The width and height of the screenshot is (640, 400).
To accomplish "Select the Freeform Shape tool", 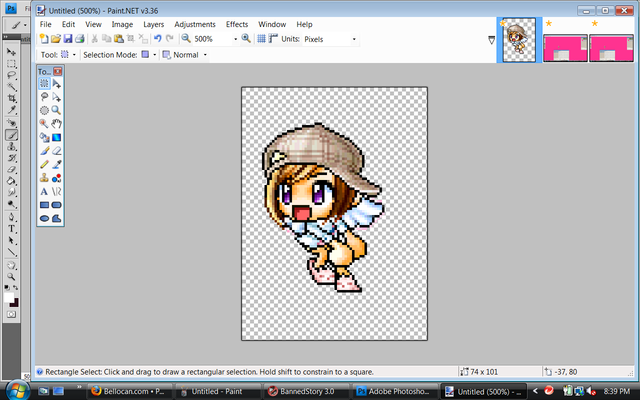I will point(56,218).
